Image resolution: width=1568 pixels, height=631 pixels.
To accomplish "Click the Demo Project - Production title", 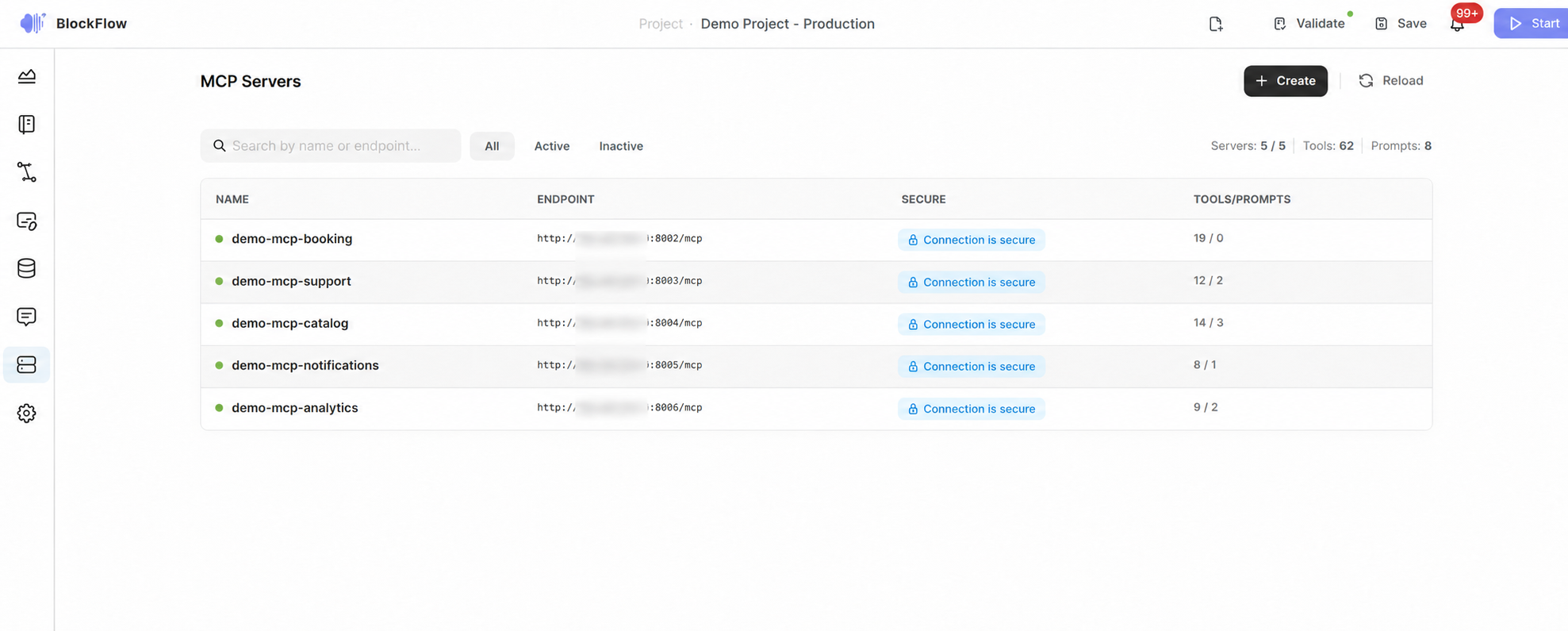I will click(788, 24).
